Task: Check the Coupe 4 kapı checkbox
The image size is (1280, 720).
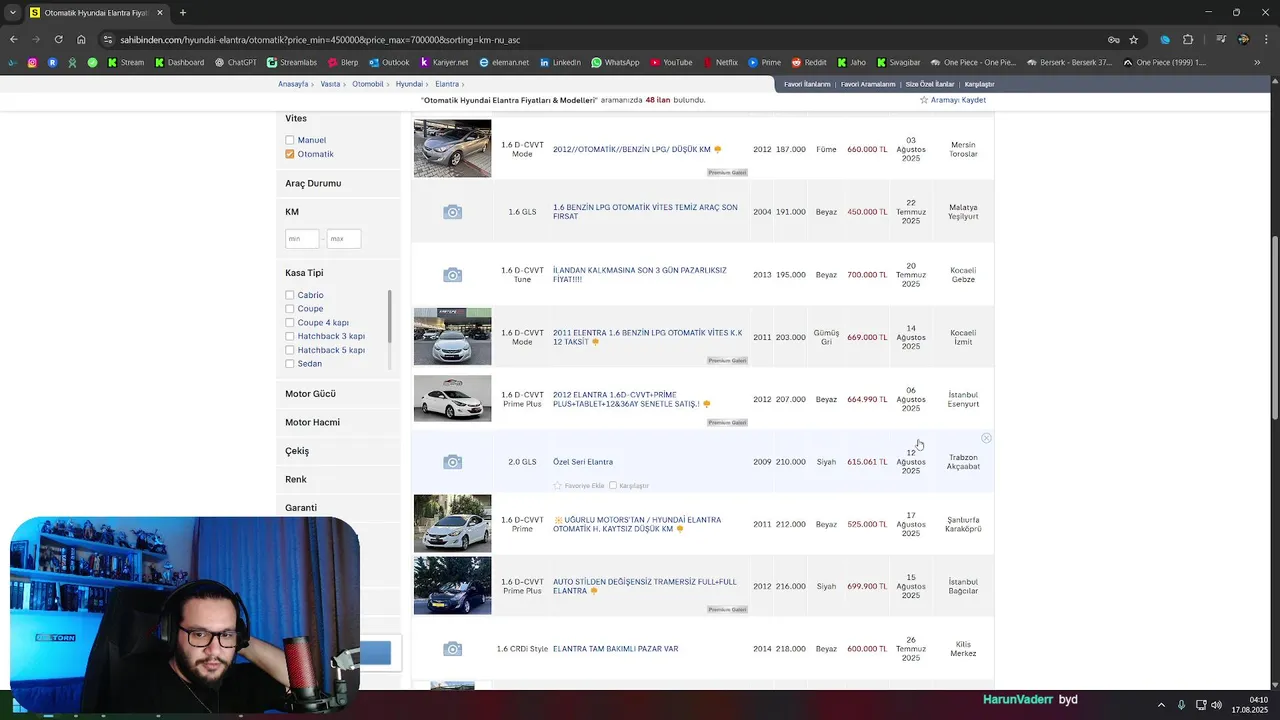Action: pyautogui.click(x=290, y=323)
